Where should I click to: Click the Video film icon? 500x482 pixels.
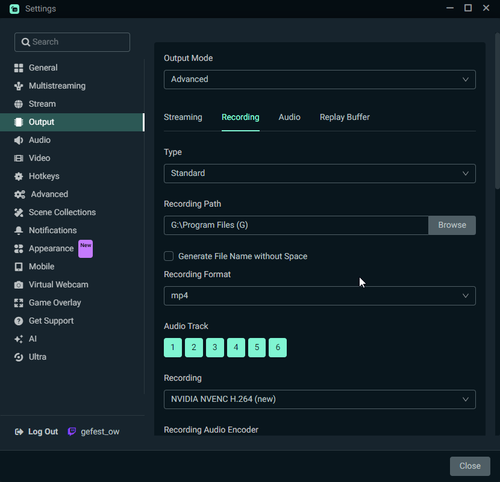tap(19, 158)
